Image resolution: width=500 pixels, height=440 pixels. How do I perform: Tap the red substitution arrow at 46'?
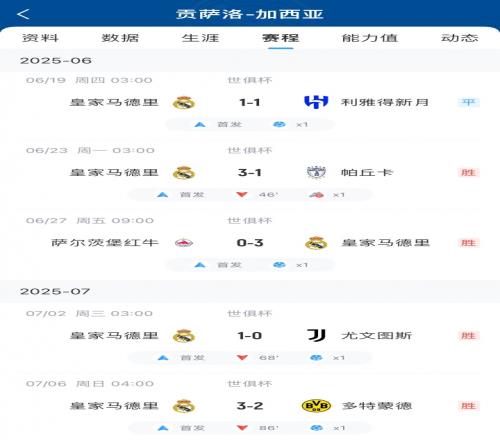[x=242, y=195]
